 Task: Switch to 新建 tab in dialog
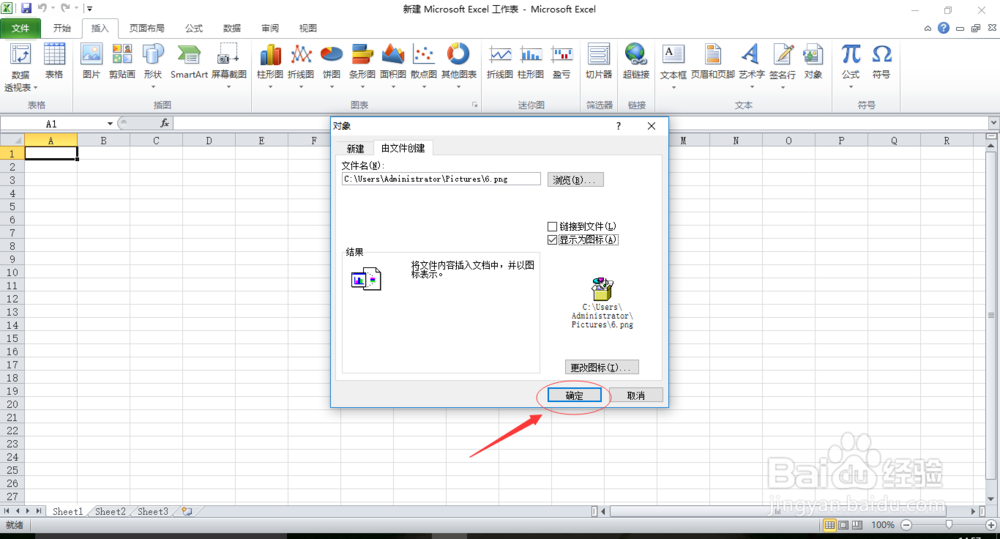click(x=355, y=149)
